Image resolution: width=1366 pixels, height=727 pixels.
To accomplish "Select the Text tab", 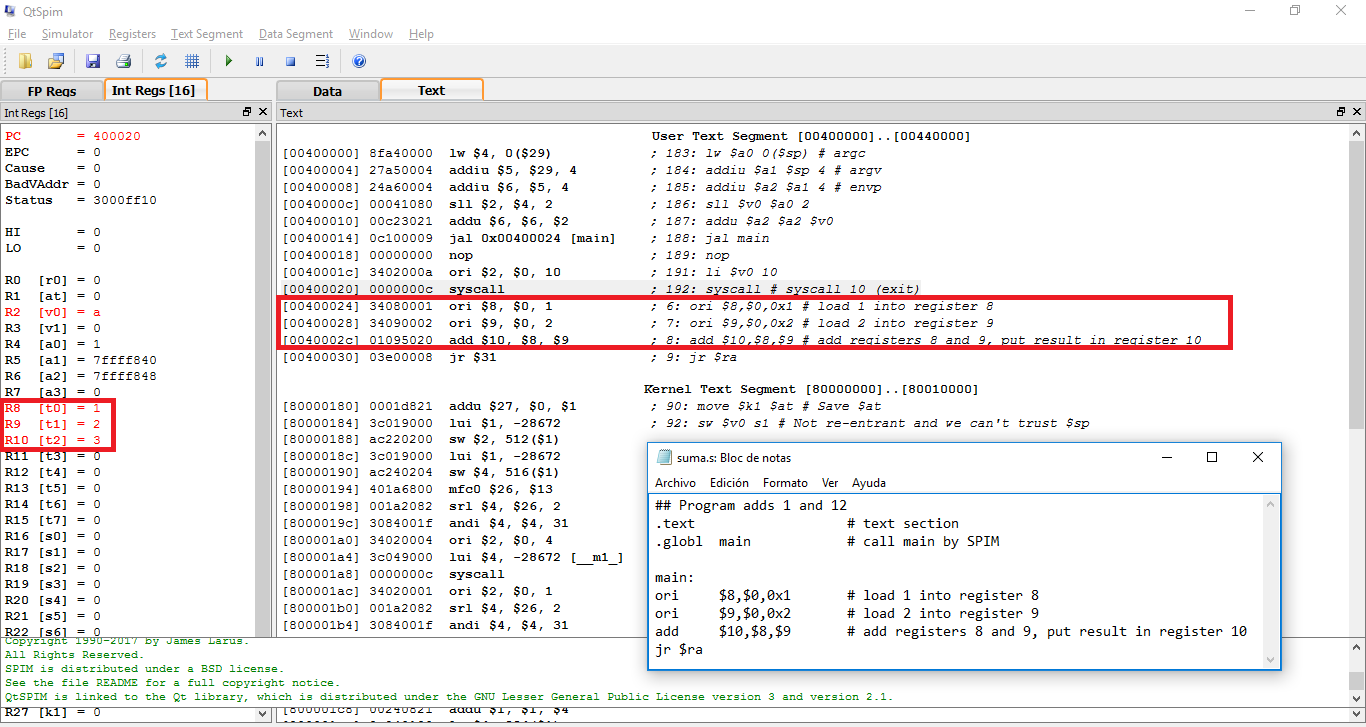I will pyautogui.click(x=431, y=90).
